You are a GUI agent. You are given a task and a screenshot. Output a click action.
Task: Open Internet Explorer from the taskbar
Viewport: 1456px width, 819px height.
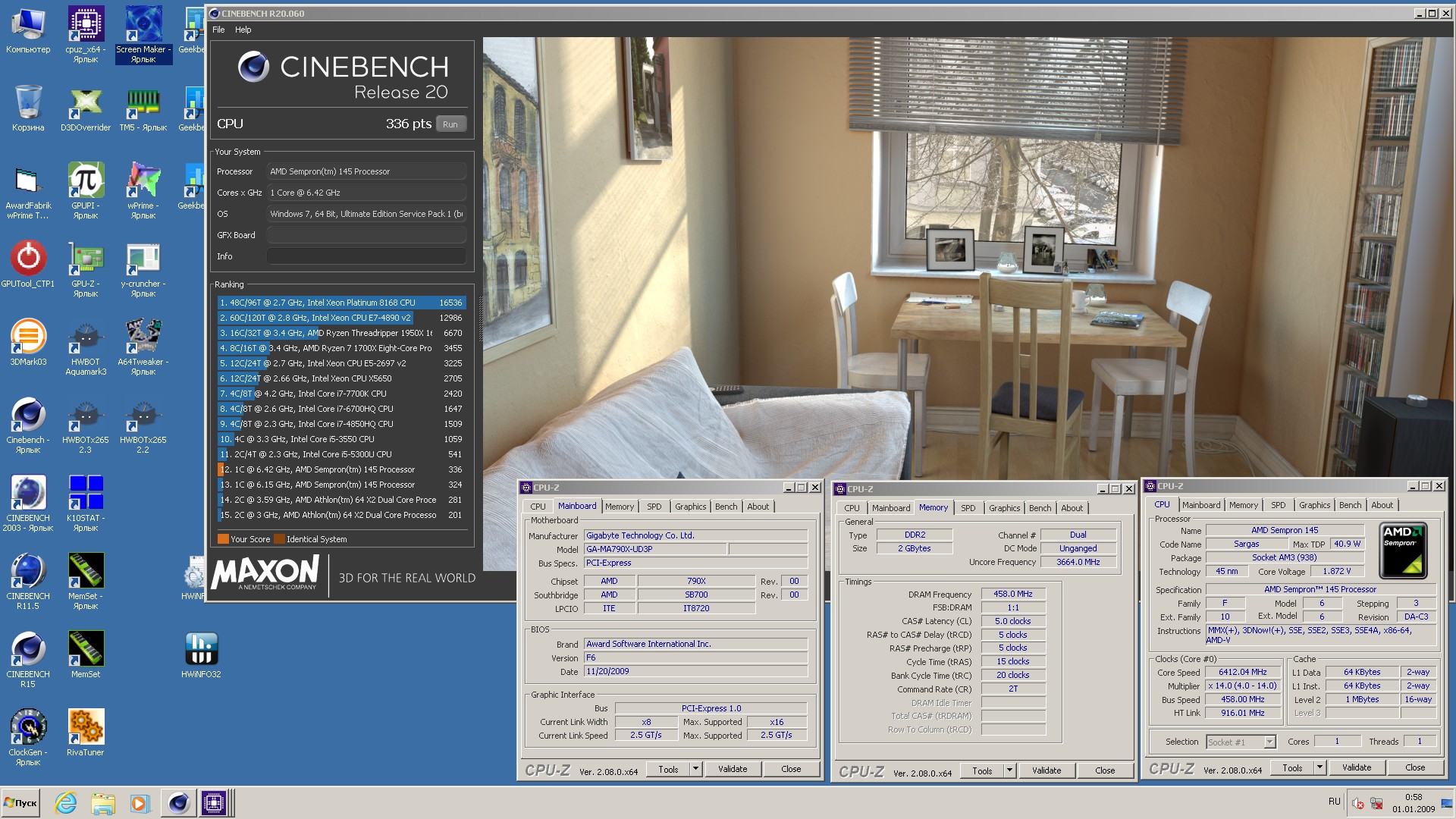coord(66,803)
